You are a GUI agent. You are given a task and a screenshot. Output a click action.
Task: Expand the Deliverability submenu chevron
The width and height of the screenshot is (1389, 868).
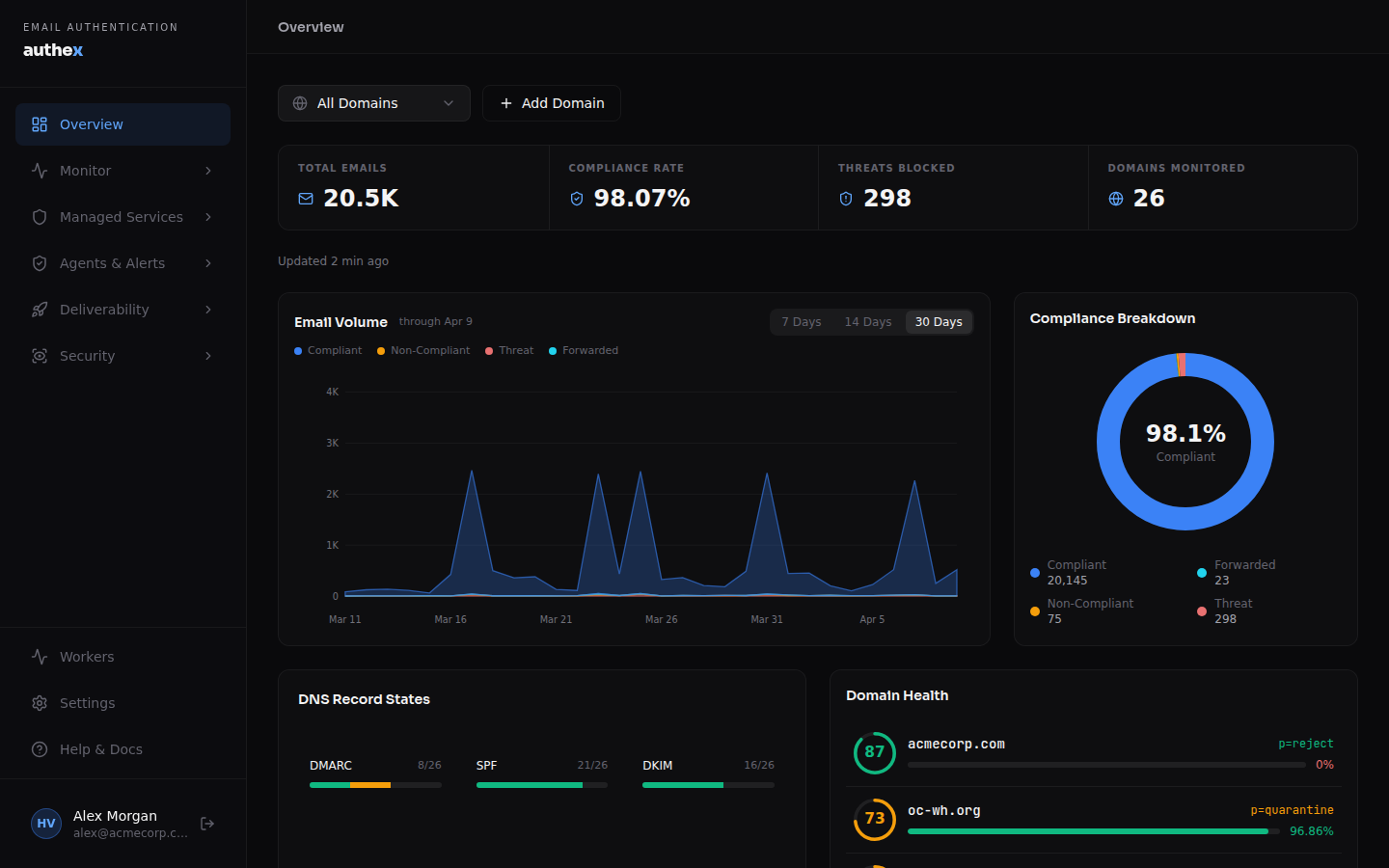(208, 310)
